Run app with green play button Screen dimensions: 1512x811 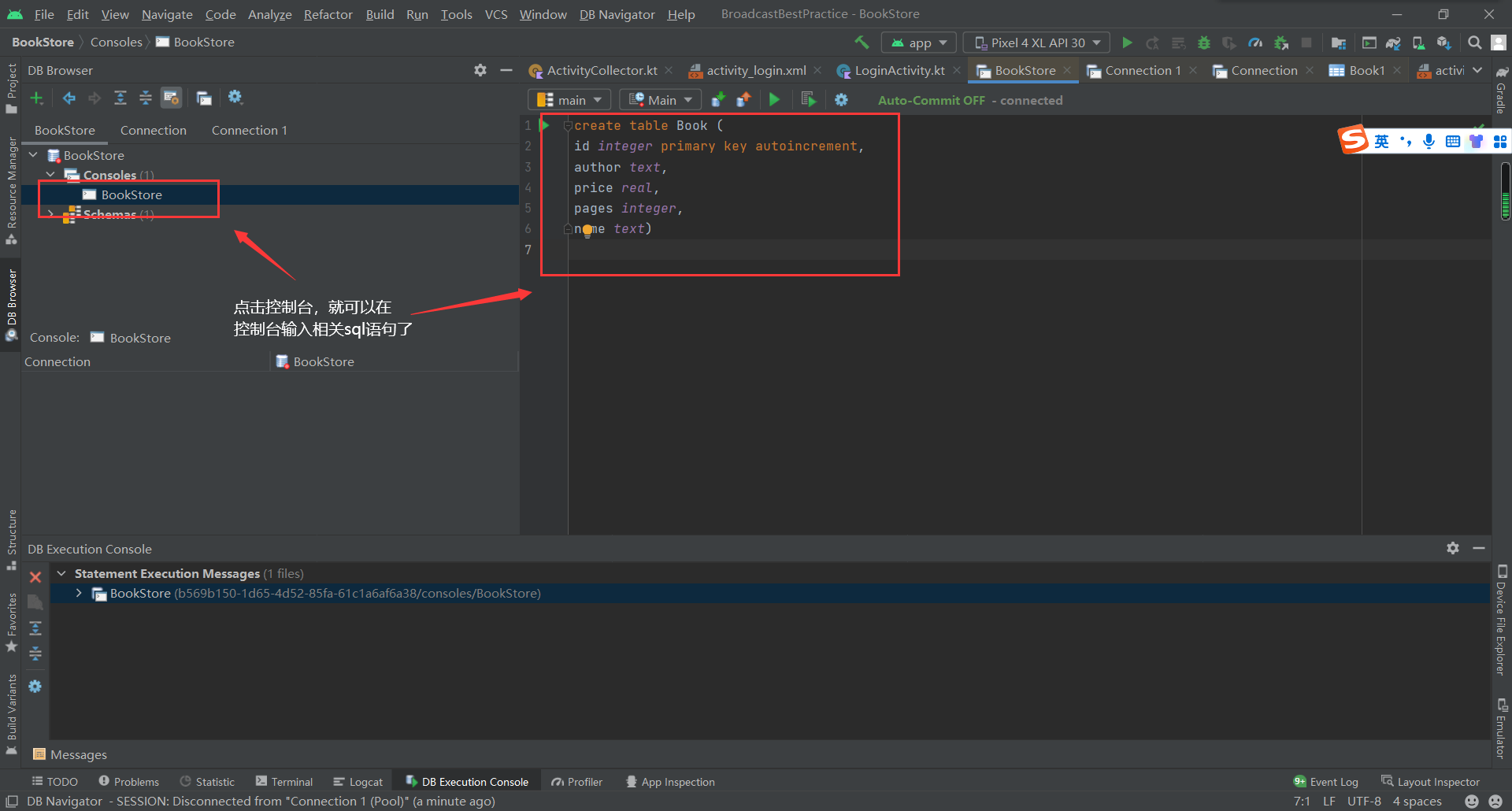(x=1127, y=43)
